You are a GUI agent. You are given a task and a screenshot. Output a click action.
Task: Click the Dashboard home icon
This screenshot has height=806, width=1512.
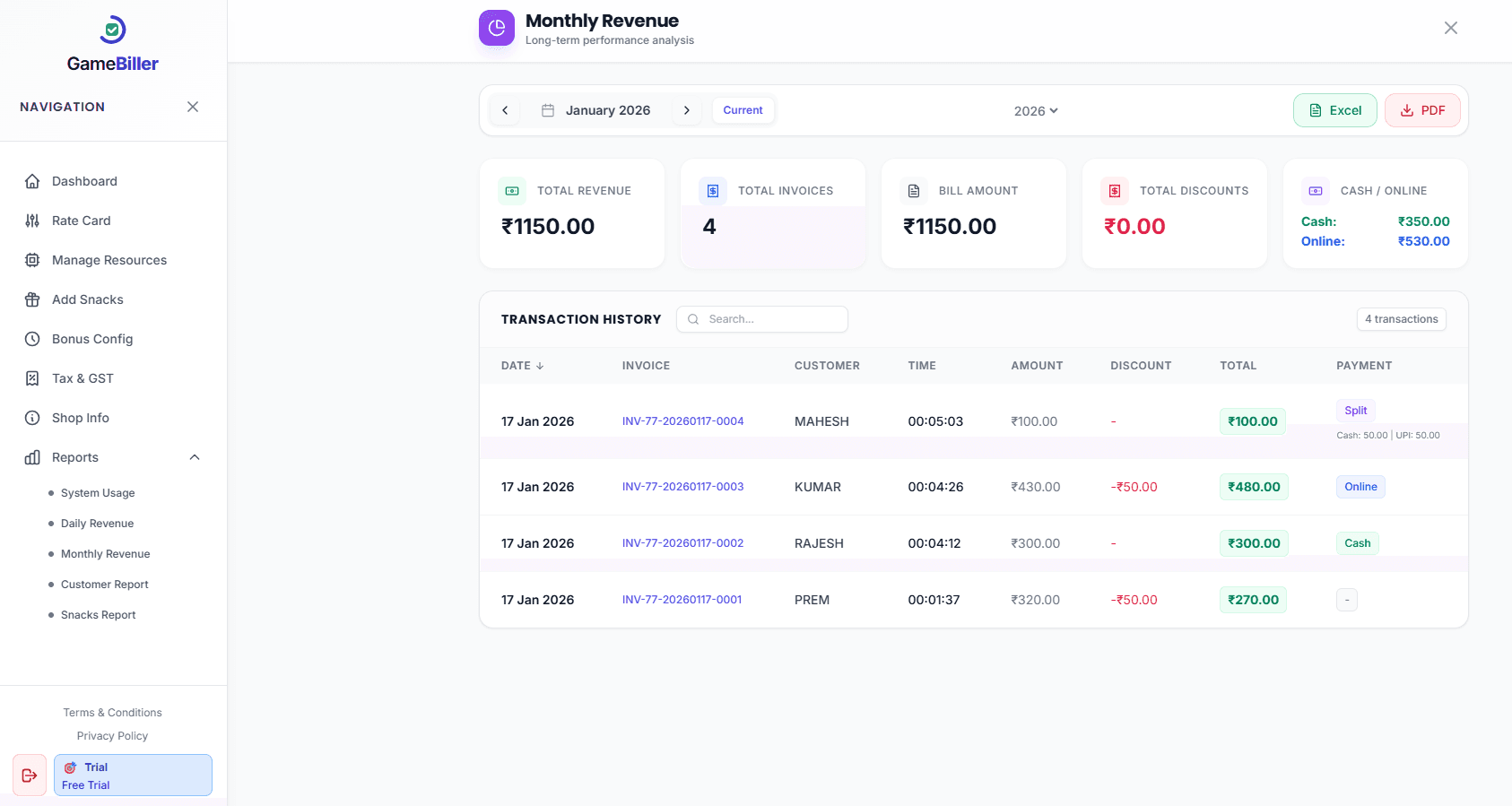coord(32,181)
